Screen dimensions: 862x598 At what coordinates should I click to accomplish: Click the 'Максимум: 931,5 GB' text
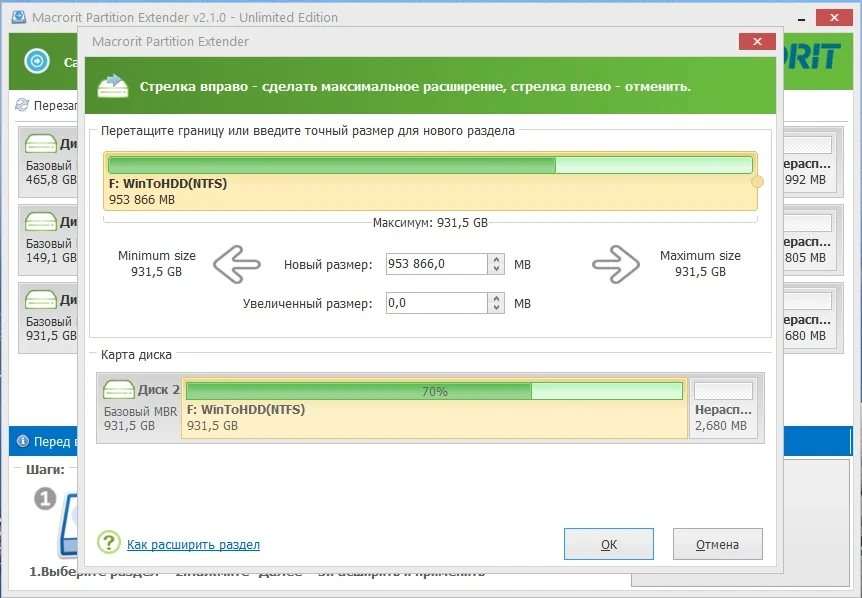pyautogui.click(x=430, y=223)
